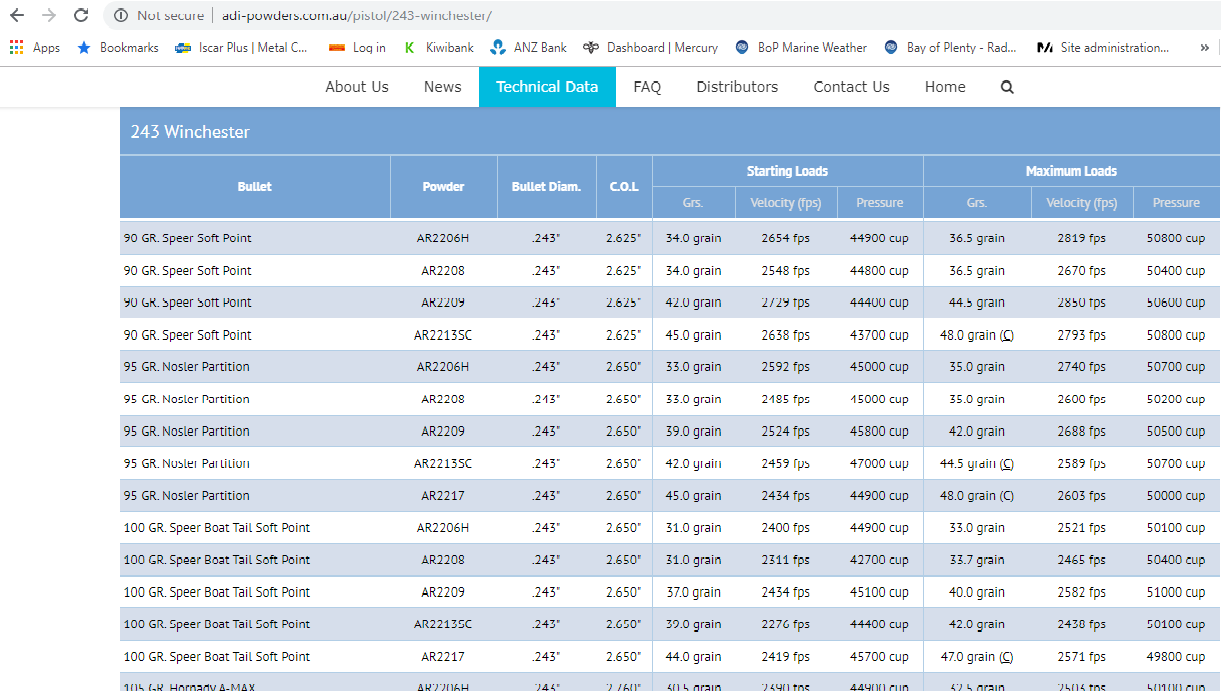Expand the hidden bookmarks overflow chevron

1204,47
